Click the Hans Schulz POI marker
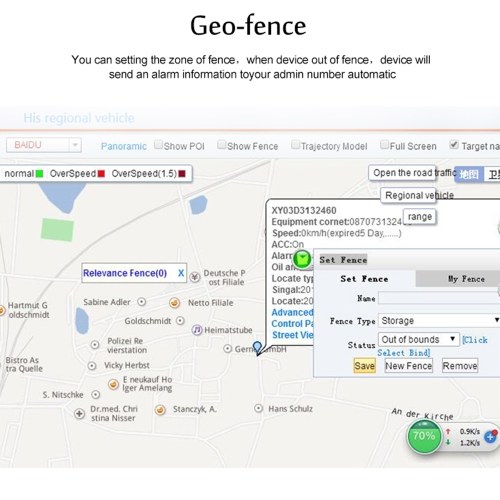The width and height of the screenshot is (500, 500). (x=259, y=408)
